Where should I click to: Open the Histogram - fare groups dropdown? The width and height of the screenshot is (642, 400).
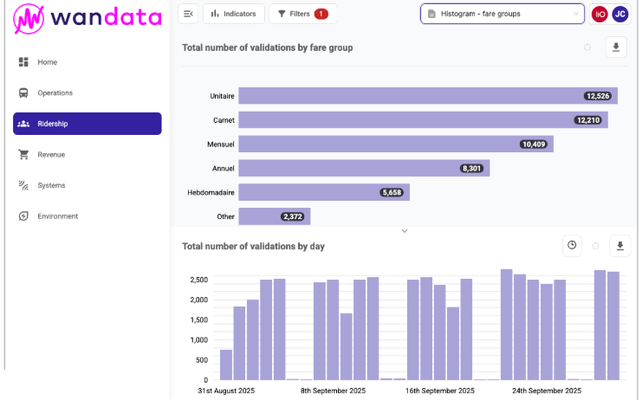click(x=502, y=14)
